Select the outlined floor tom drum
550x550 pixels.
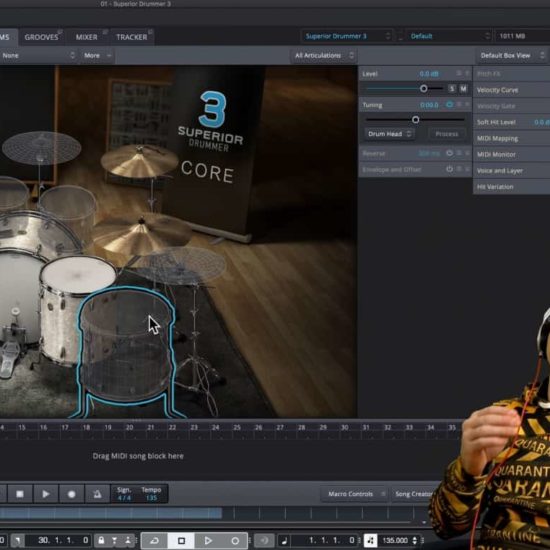(126, 347)
